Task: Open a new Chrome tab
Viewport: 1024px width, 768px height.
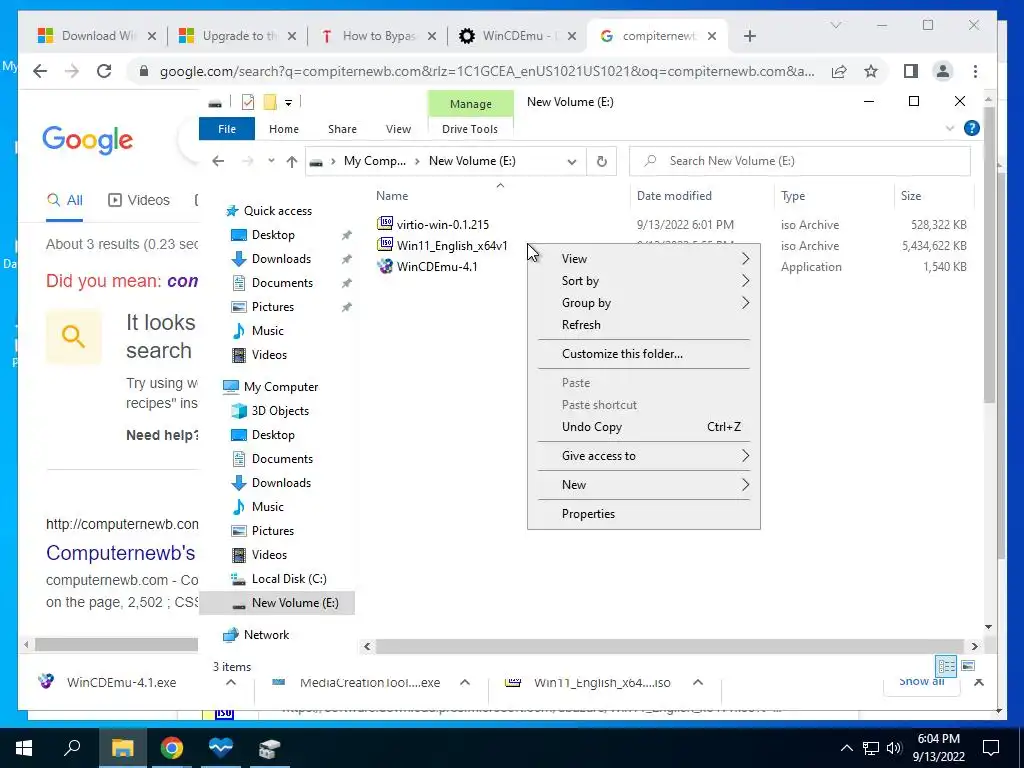Action: (750, 36)
